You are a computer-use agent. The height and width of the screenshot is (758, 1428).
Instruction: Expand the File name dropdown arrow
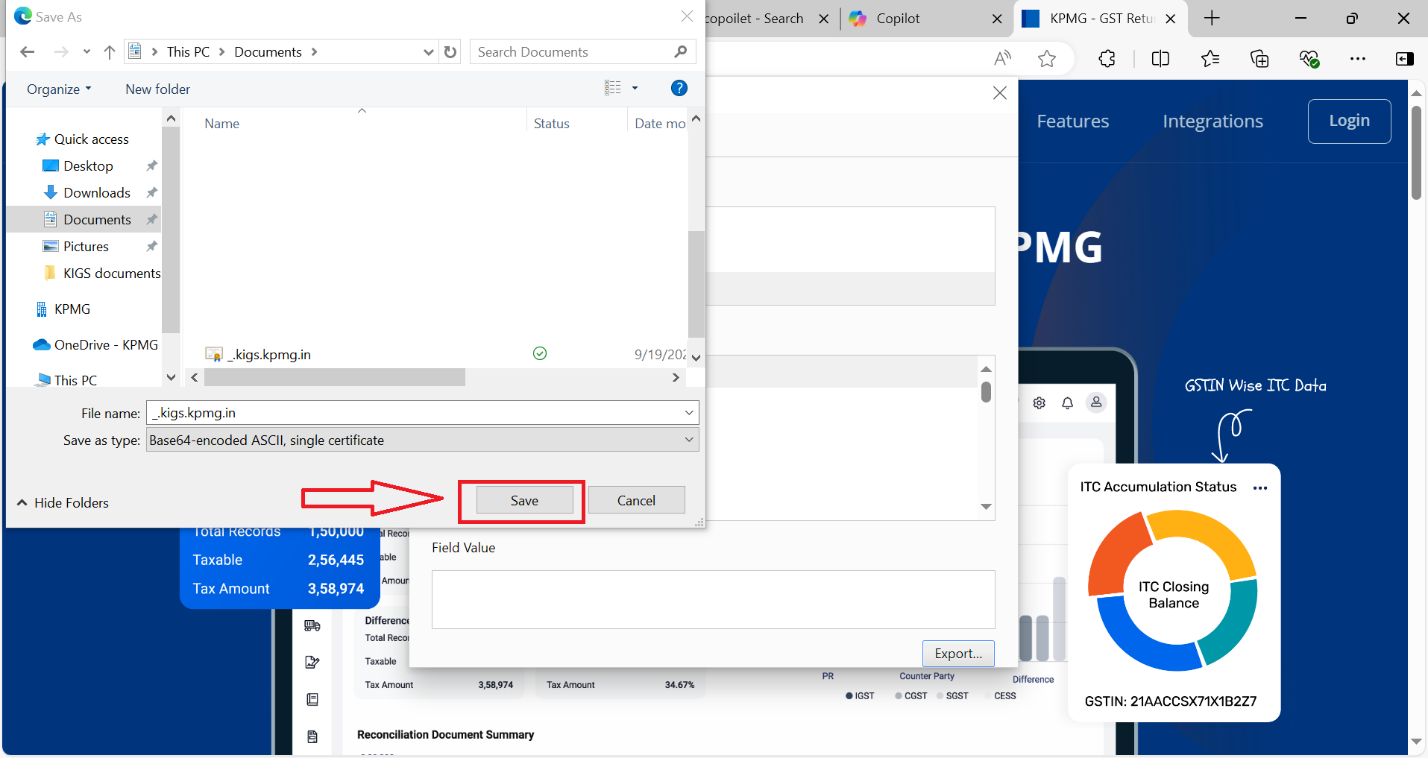pos(690,412)
